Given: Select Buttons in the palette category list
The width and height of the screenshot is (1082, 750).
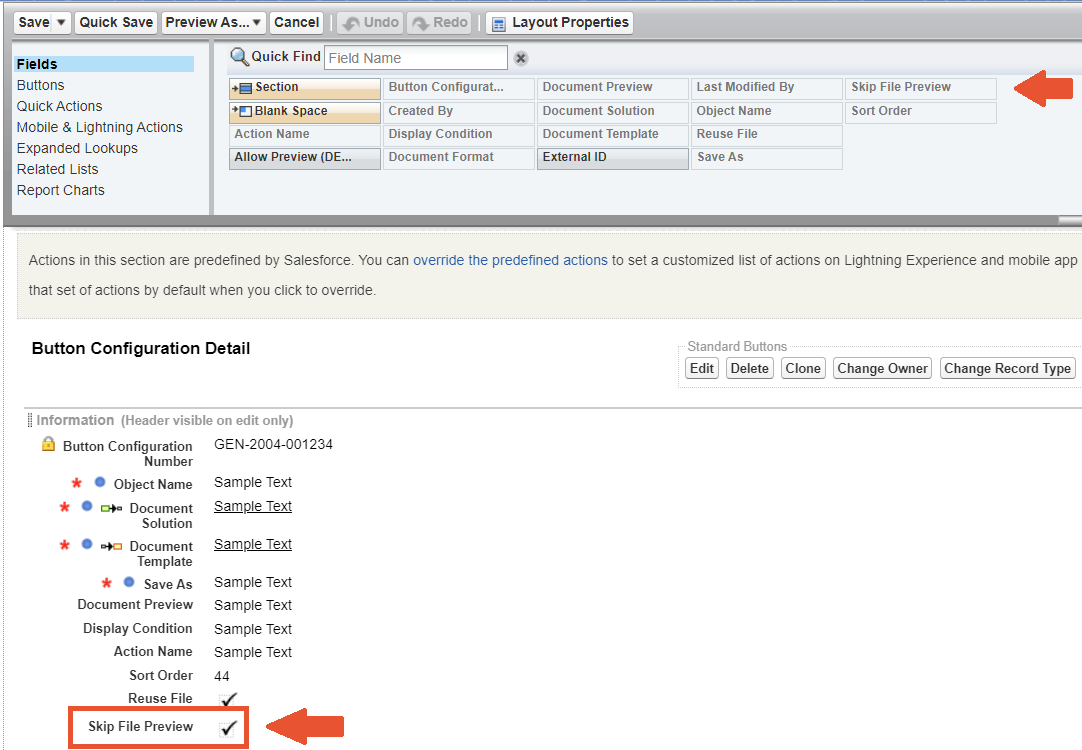Looking at the screenshot, I should click(41, 85).
